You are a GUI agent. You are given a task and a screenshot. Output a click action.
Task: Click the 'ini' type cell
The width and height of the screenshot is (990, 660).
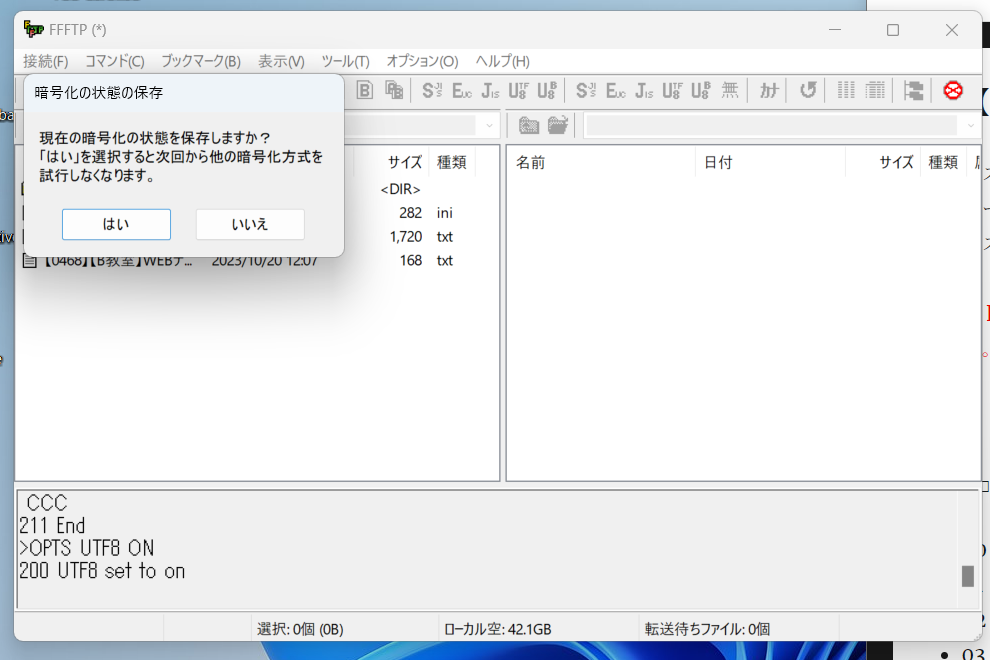pyautogui.click(x=444, y=213)
